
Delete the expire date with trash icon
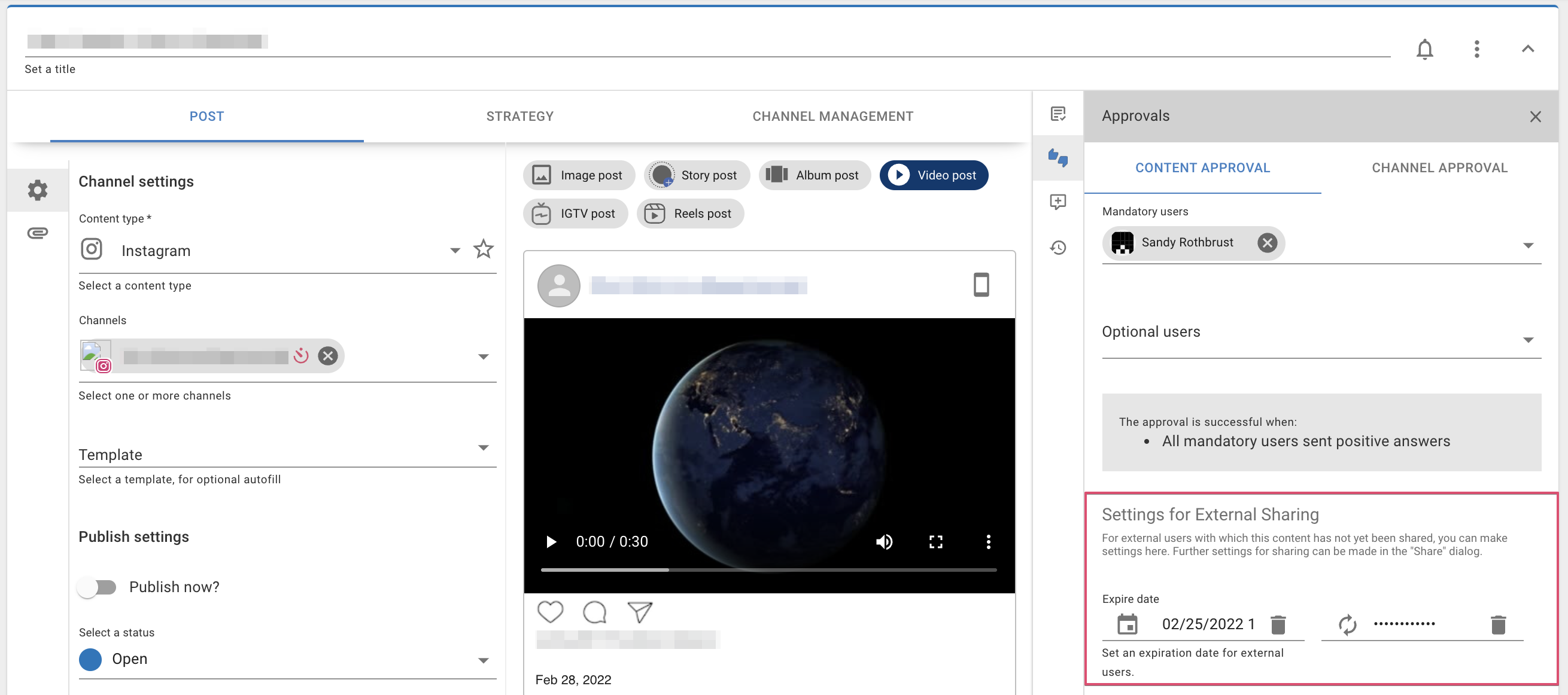pyautogui.click(x=1278, y=624)
